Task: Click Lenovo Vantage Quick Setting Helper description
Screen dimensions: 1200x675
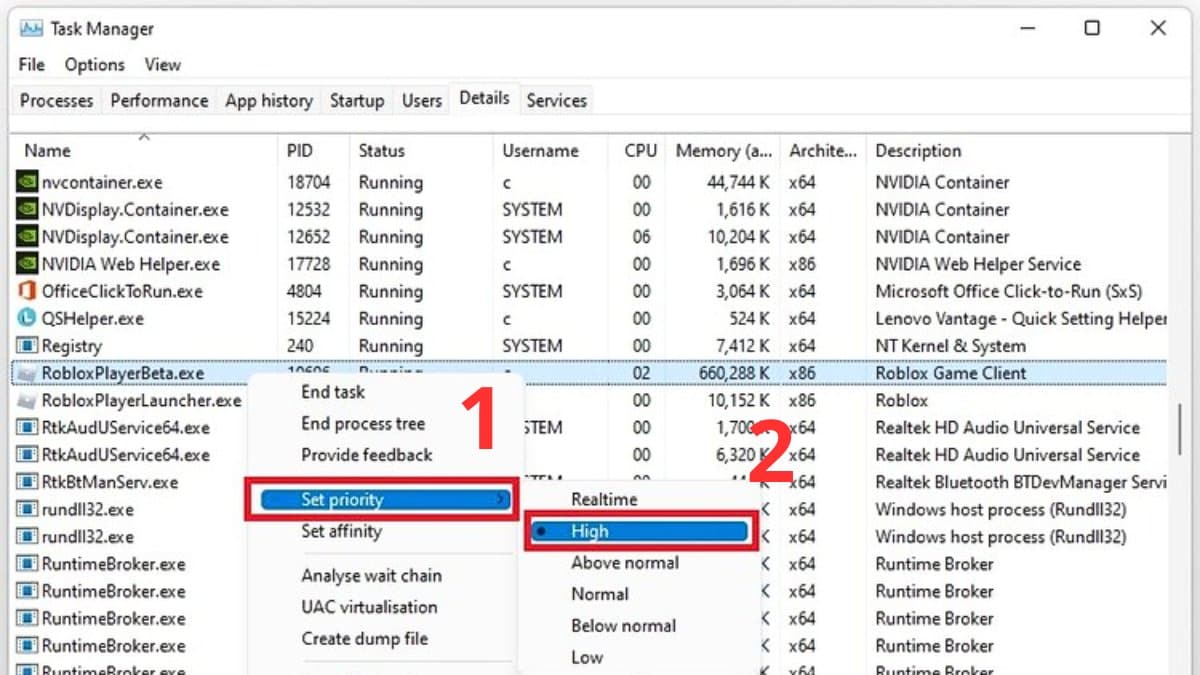Action: [1021, 318]
